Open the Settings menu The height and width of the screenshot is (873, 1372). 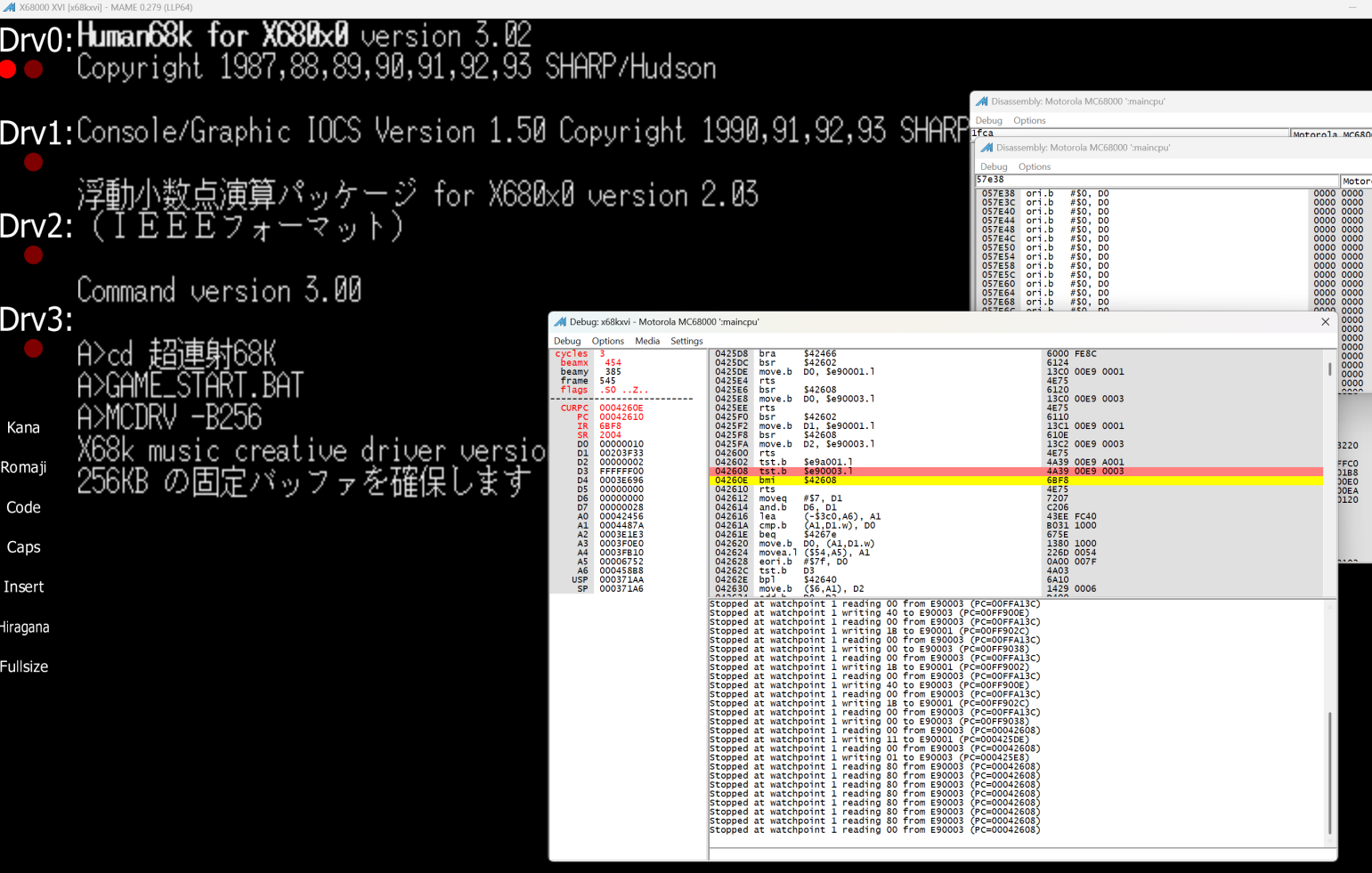(686, 341)
